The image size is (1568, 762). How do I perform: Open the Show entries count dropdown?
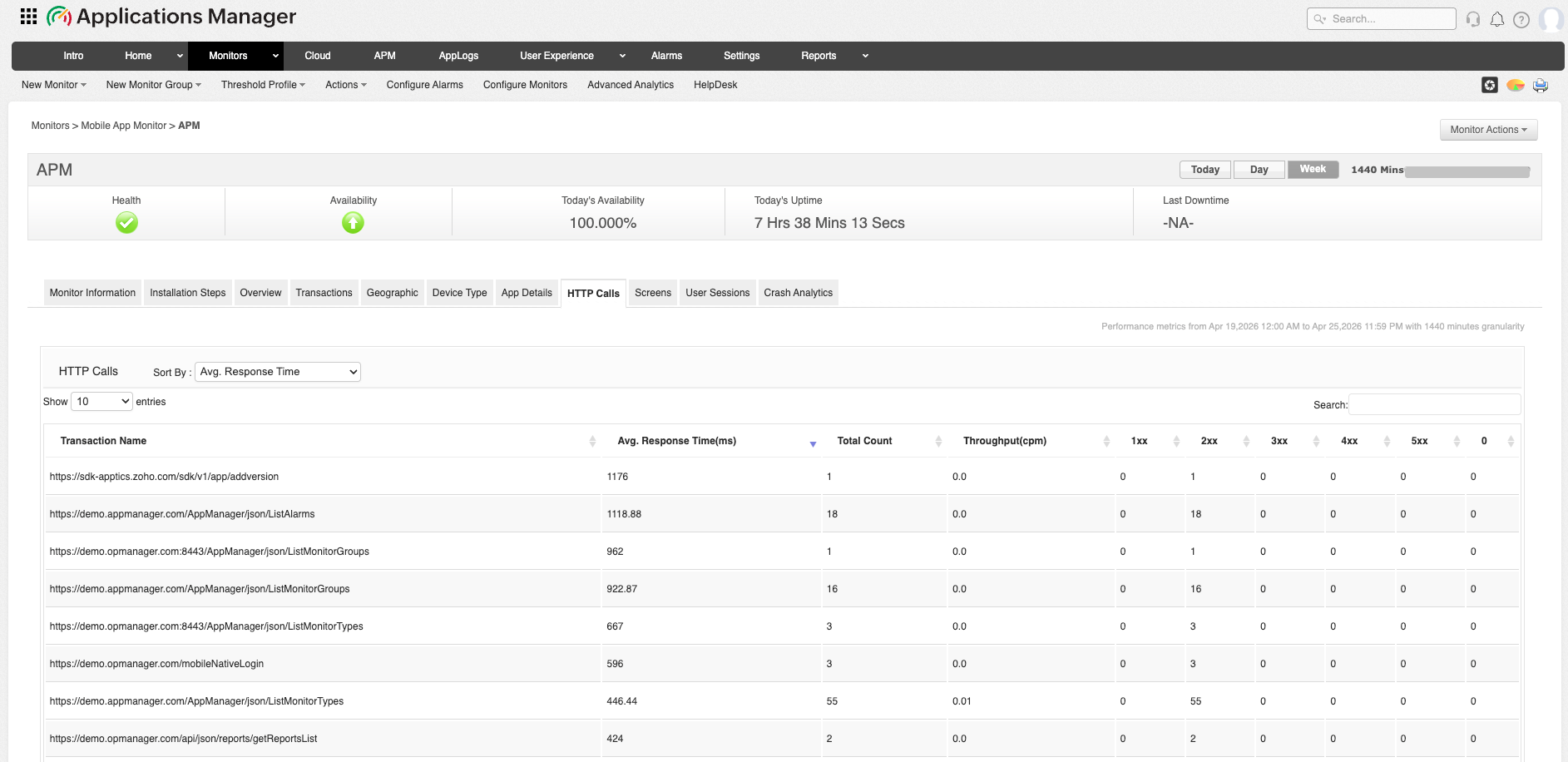(101, 402)
